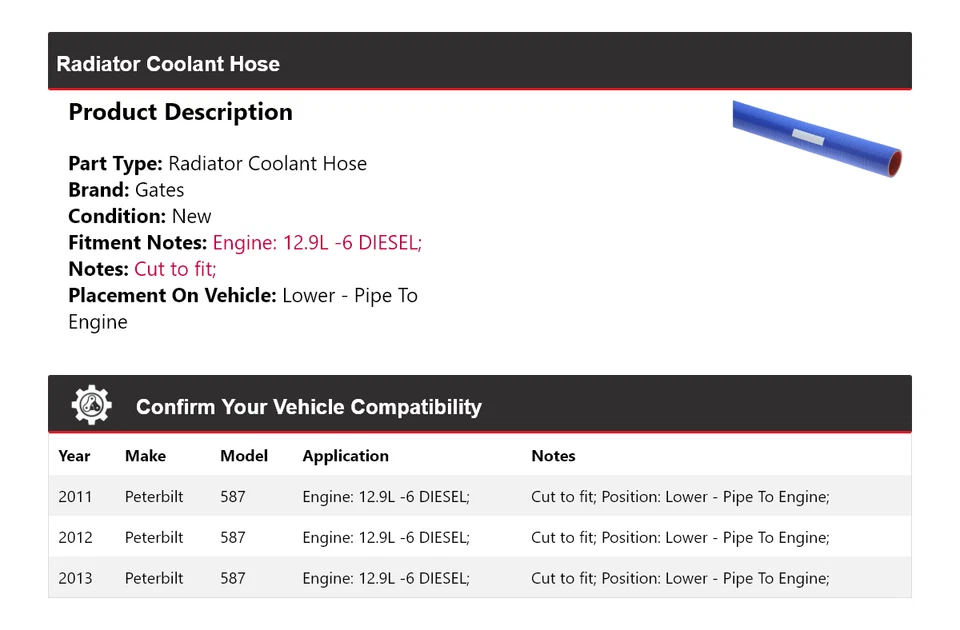Click the engine application cell in the 2013 row
The width and height of the screenshot is (960, 630).
coord(386,578)
